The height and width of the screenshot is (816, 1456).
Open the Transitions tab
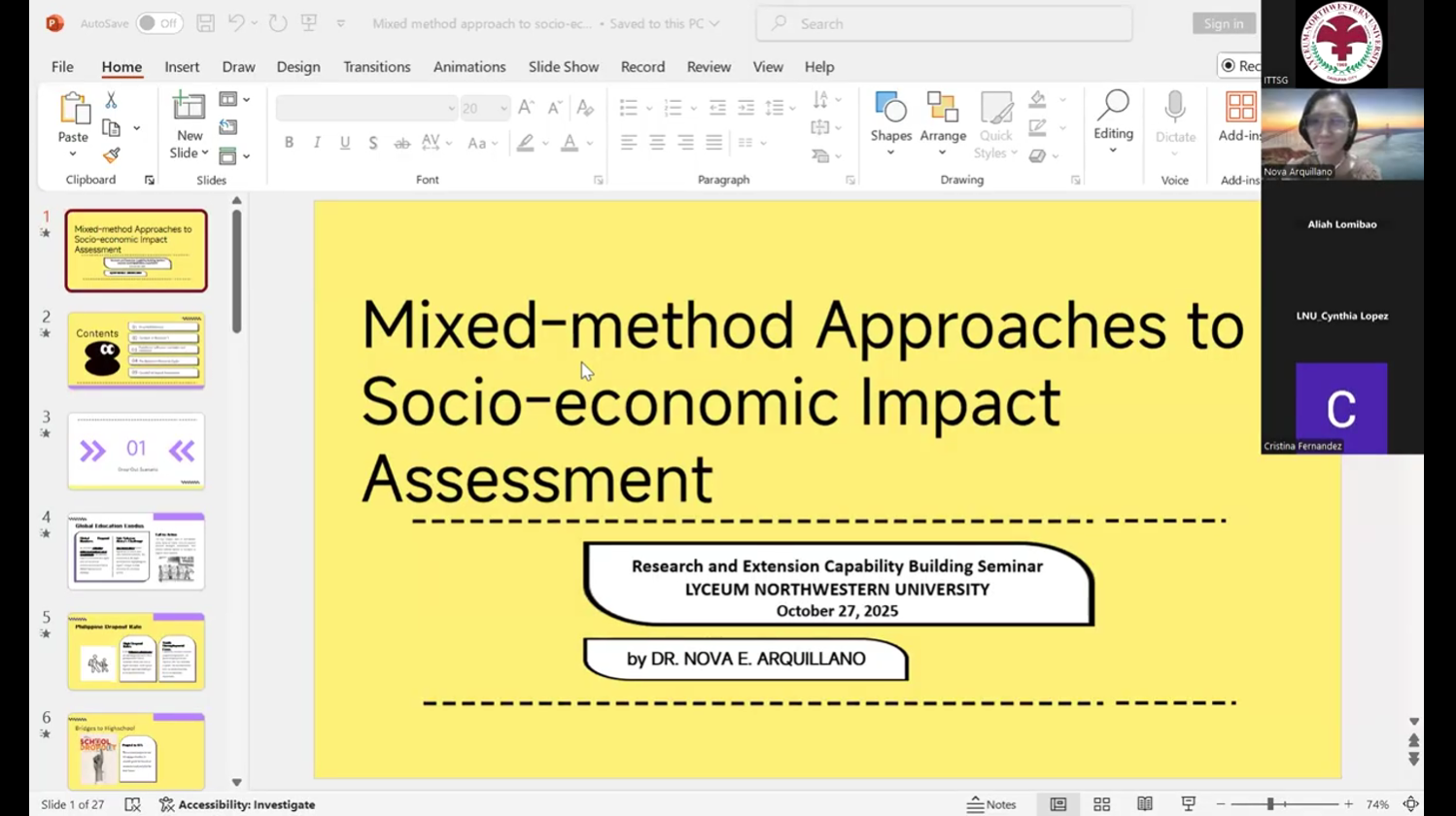click(x=376, y=67)
